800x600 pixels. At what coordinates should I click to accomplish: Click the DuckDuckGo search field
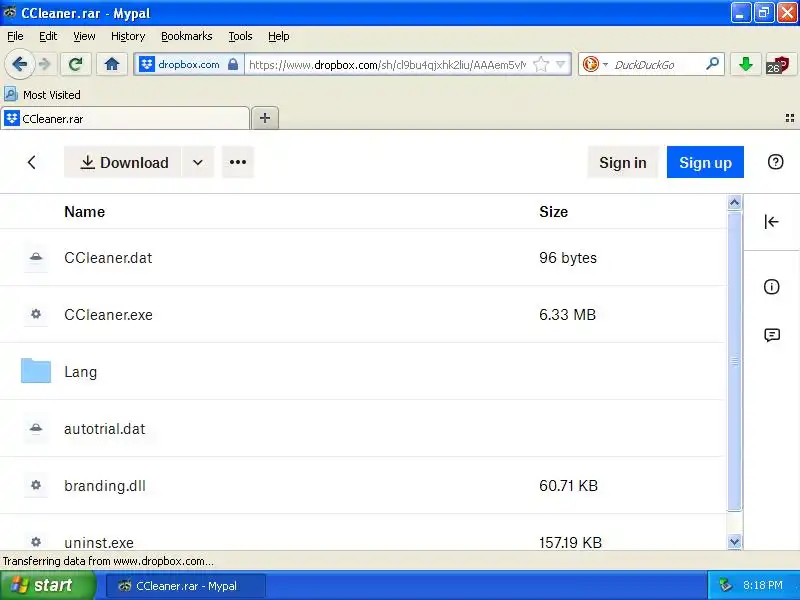coord(657,65)
